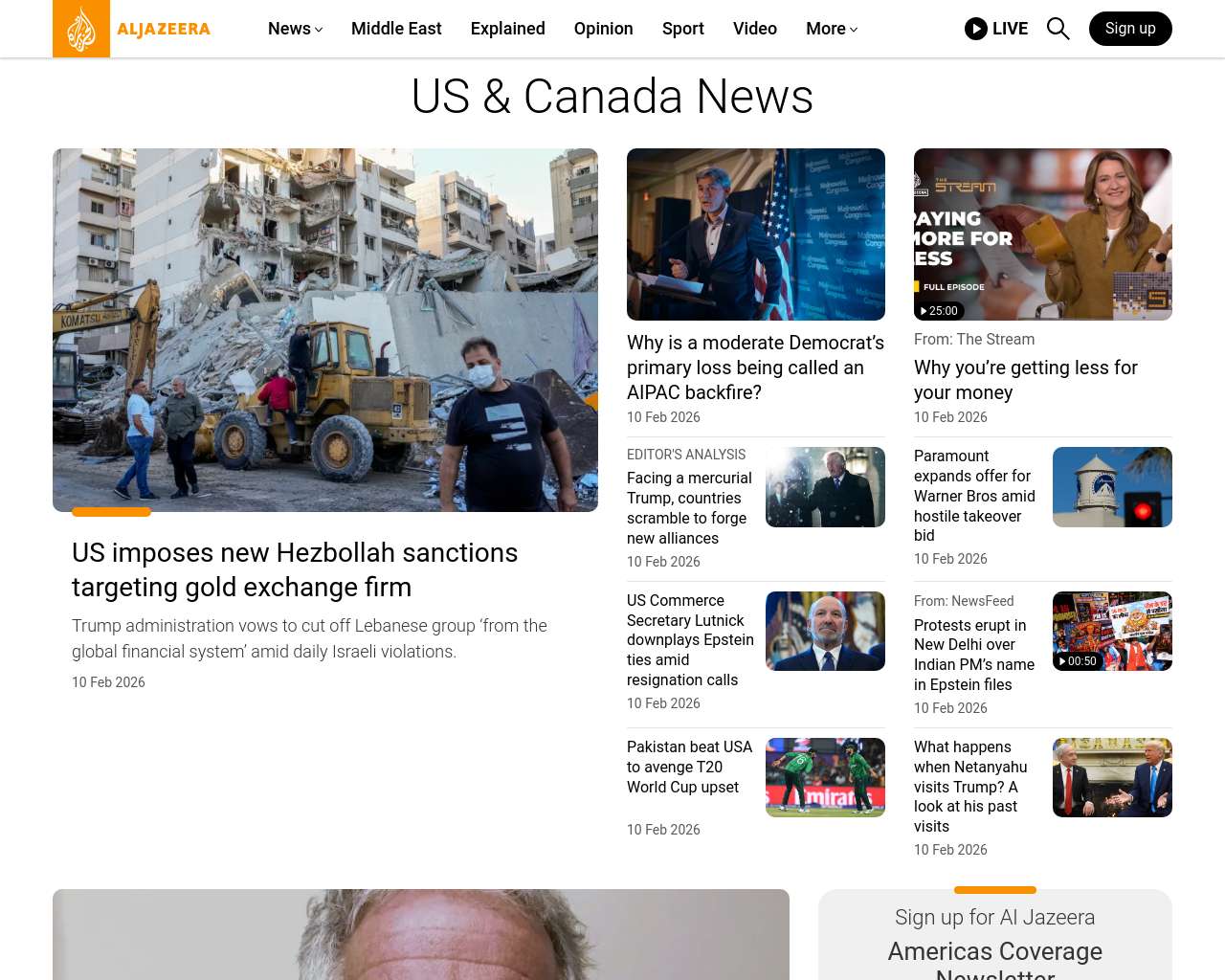1225x980 pixels.
Task: Go to the Opinion section
Action: [x=603, y=29]
